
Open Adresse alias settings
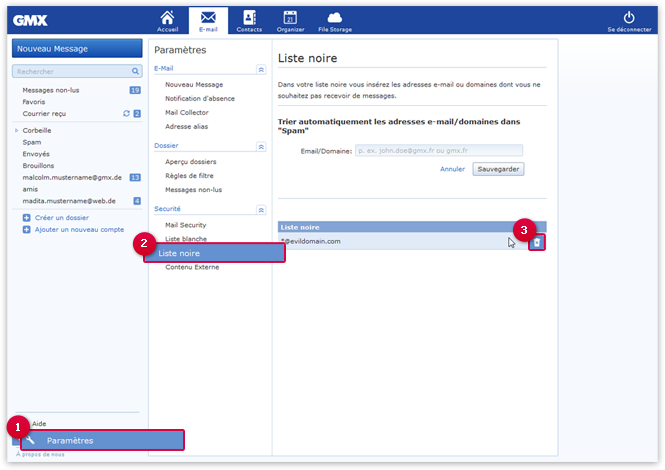pos(187,126)
